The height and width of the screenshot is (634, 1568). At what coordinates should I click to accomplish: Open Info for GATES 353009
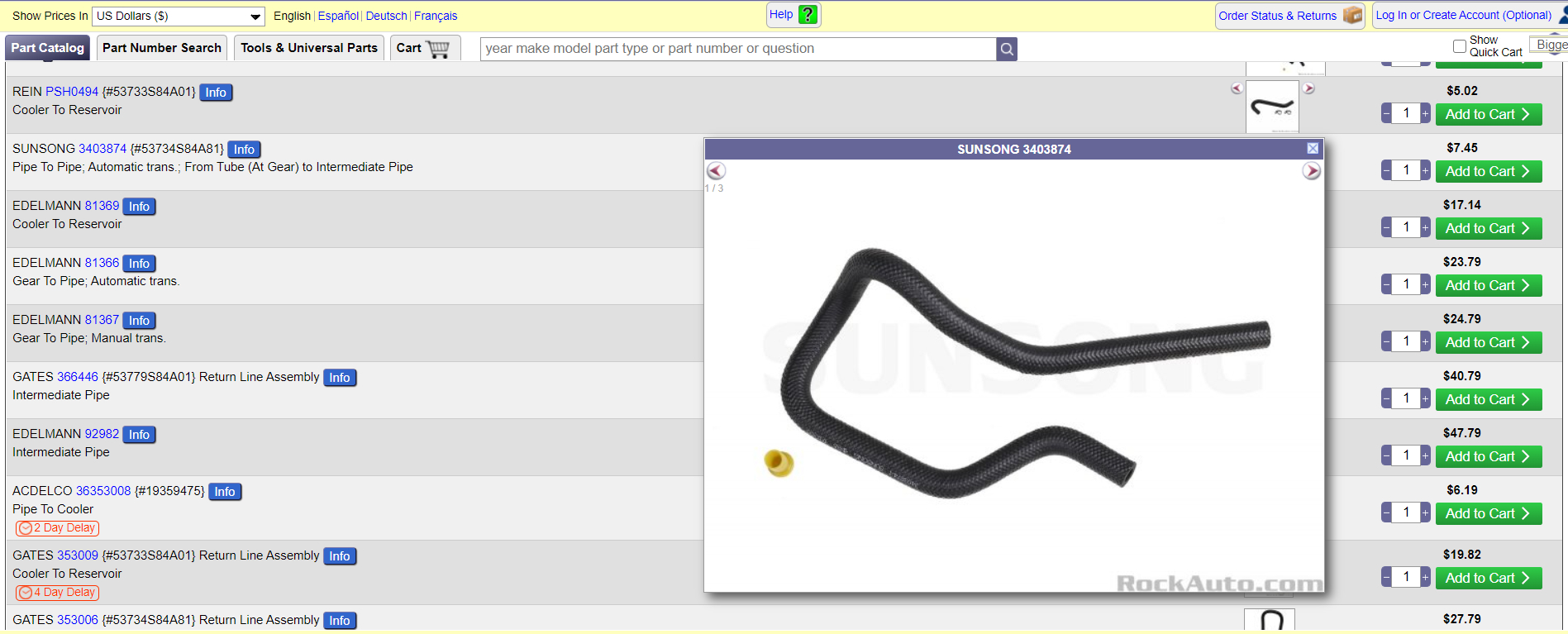click(340, 556)
